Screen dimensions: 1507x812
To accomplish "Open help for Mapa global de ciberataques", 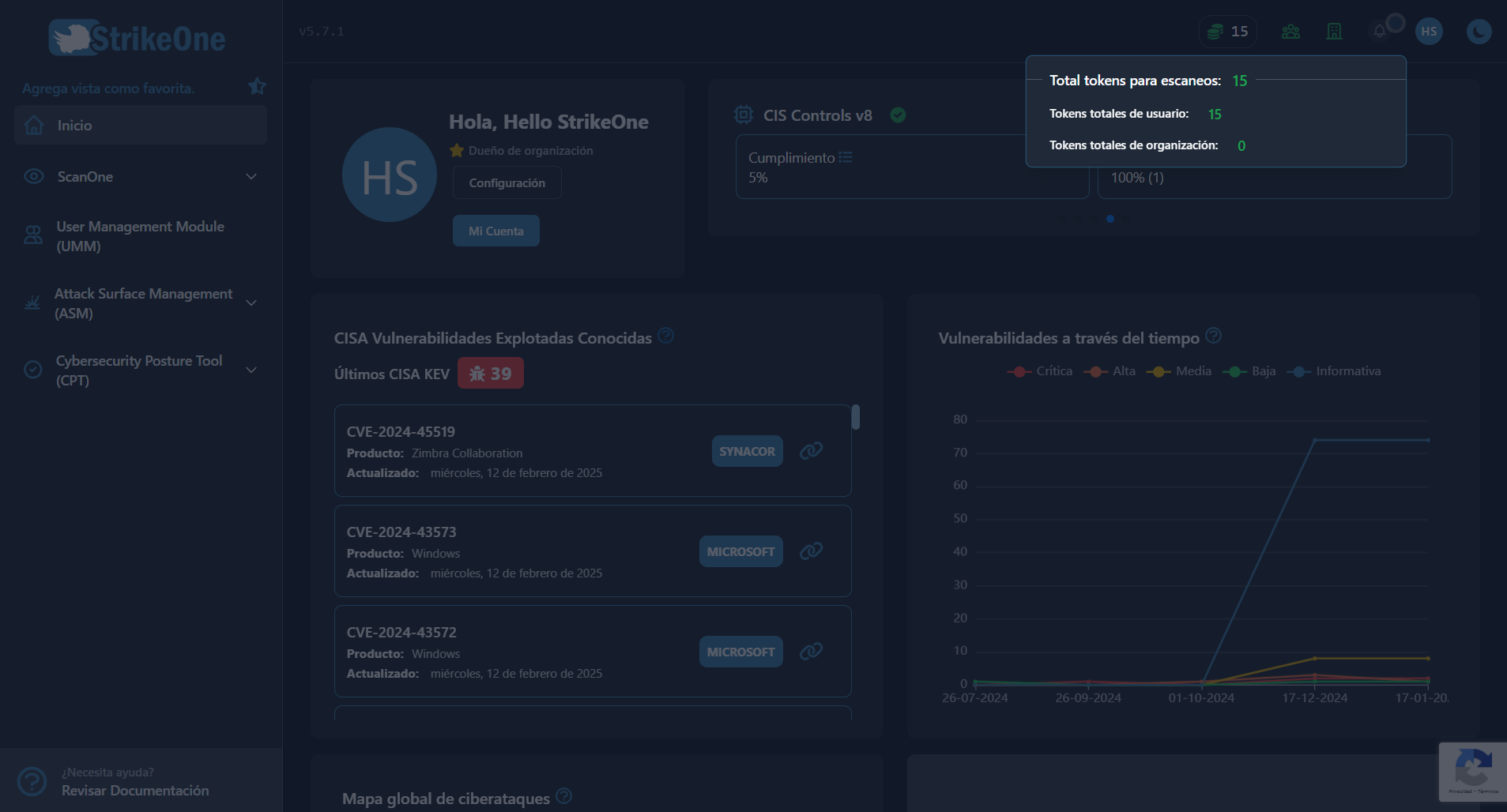I will 563,796.
